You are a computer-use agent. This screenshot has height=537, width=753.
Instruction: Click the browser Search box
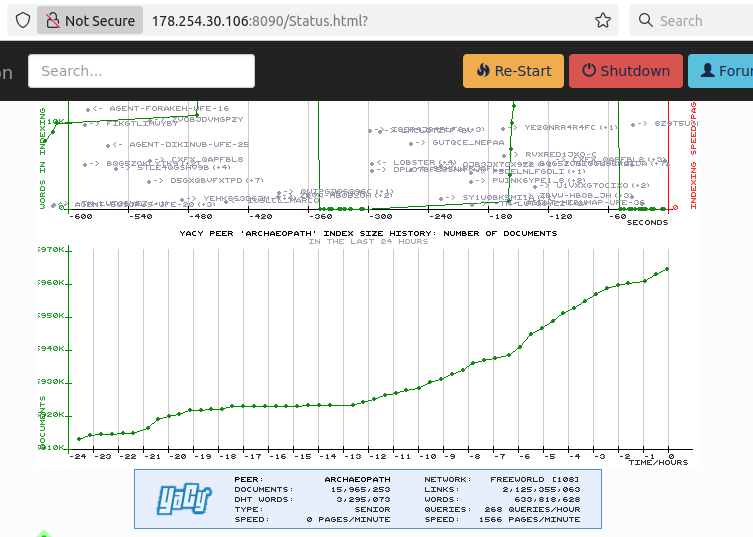point(692,21)
